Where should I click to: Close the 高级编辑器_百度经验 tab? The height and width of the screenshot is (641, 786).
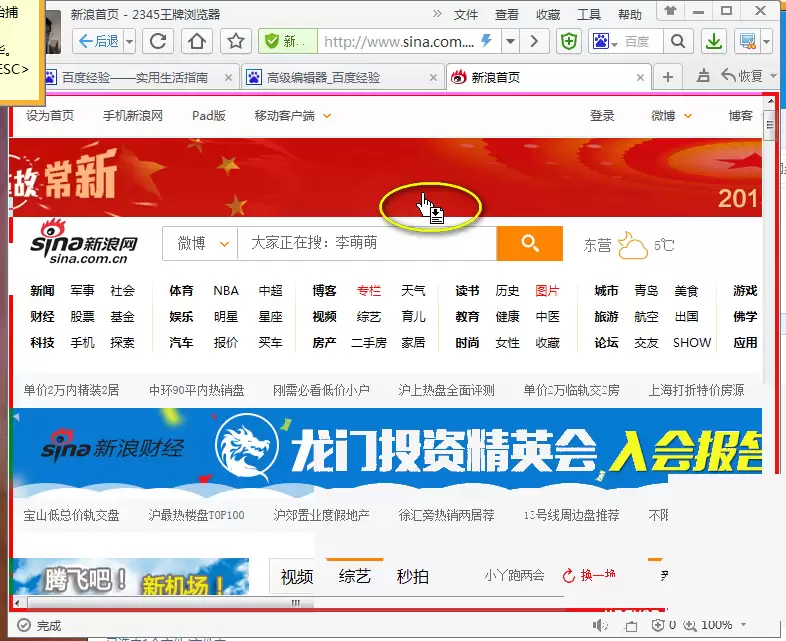click(434, 78)
